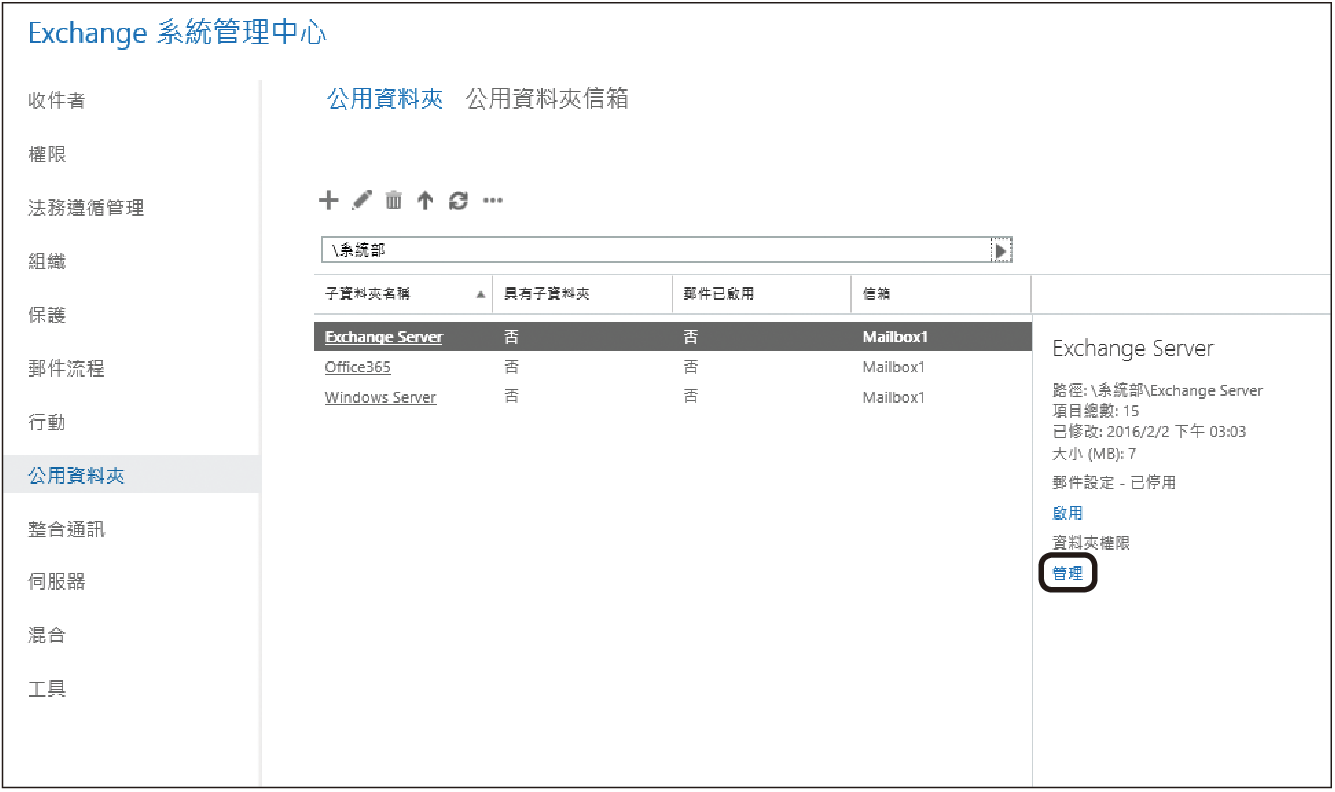Screen dimensions: 1335x792
Task: Open 收件者 in the left navigation
Action: [x=57, y=101]
